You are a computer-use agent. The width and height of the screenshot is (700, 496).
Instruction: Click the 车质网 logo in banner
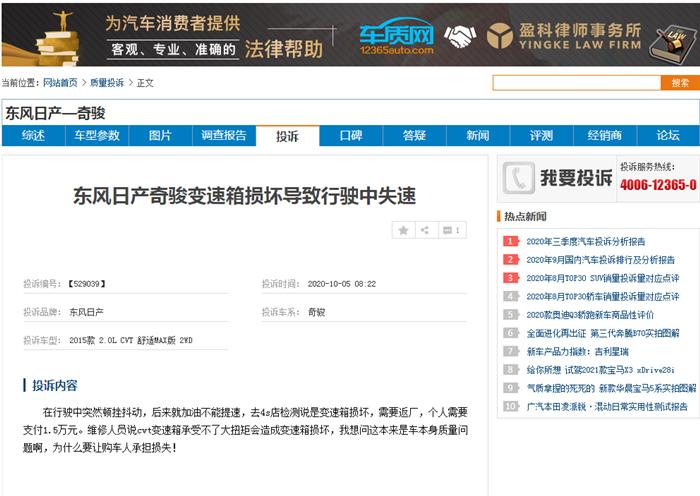[x=396, y=36]
